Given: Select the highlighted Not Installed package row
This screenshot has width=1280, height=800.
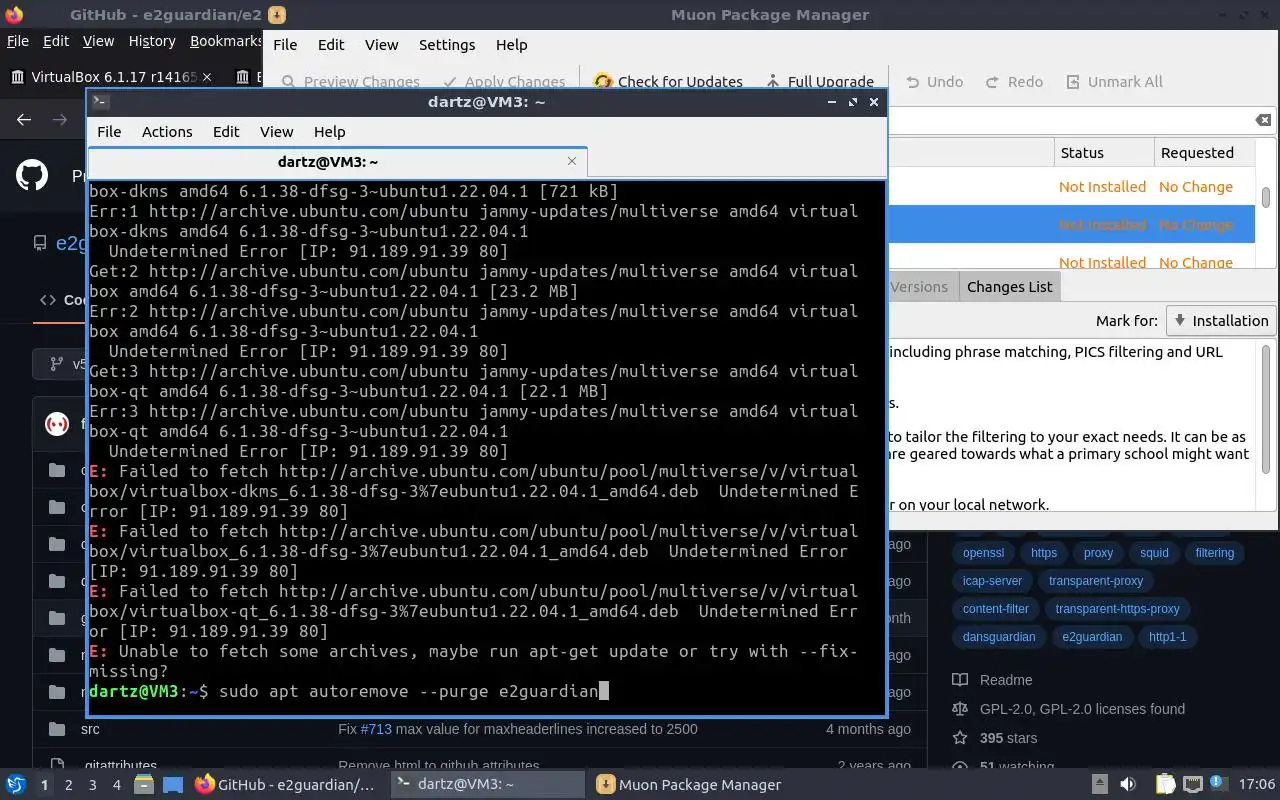Looking at the screenshot, I should 1071,225.
